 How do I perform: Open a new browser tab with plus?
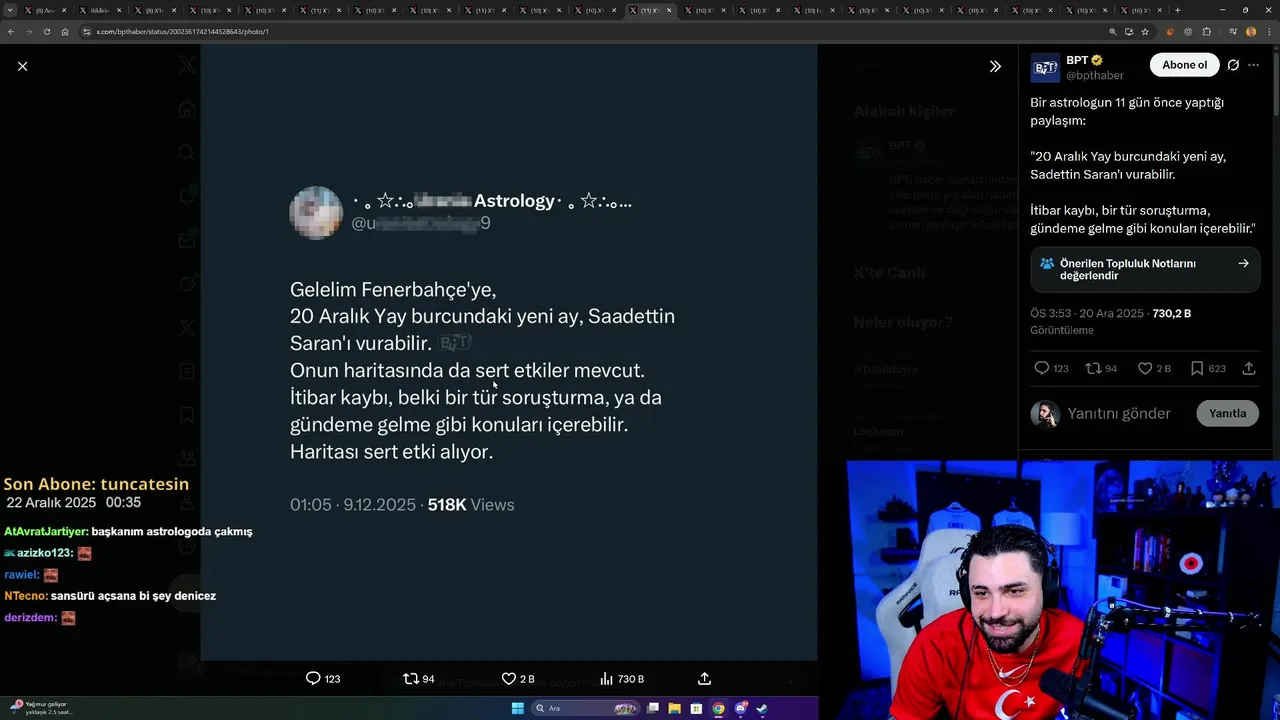point(1177,10)
